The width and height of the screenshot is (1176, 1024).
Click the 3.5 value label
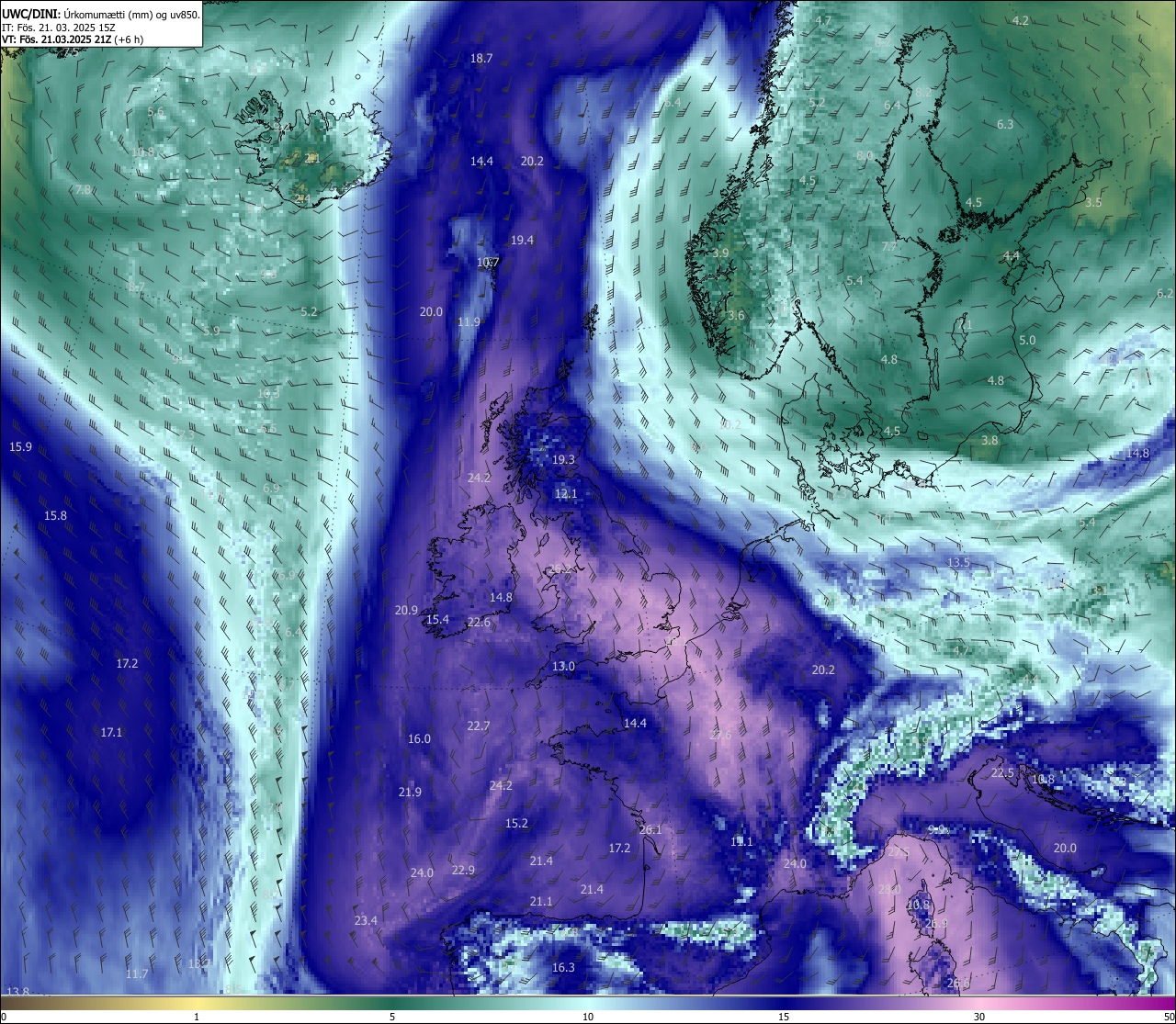(1092, 203)
